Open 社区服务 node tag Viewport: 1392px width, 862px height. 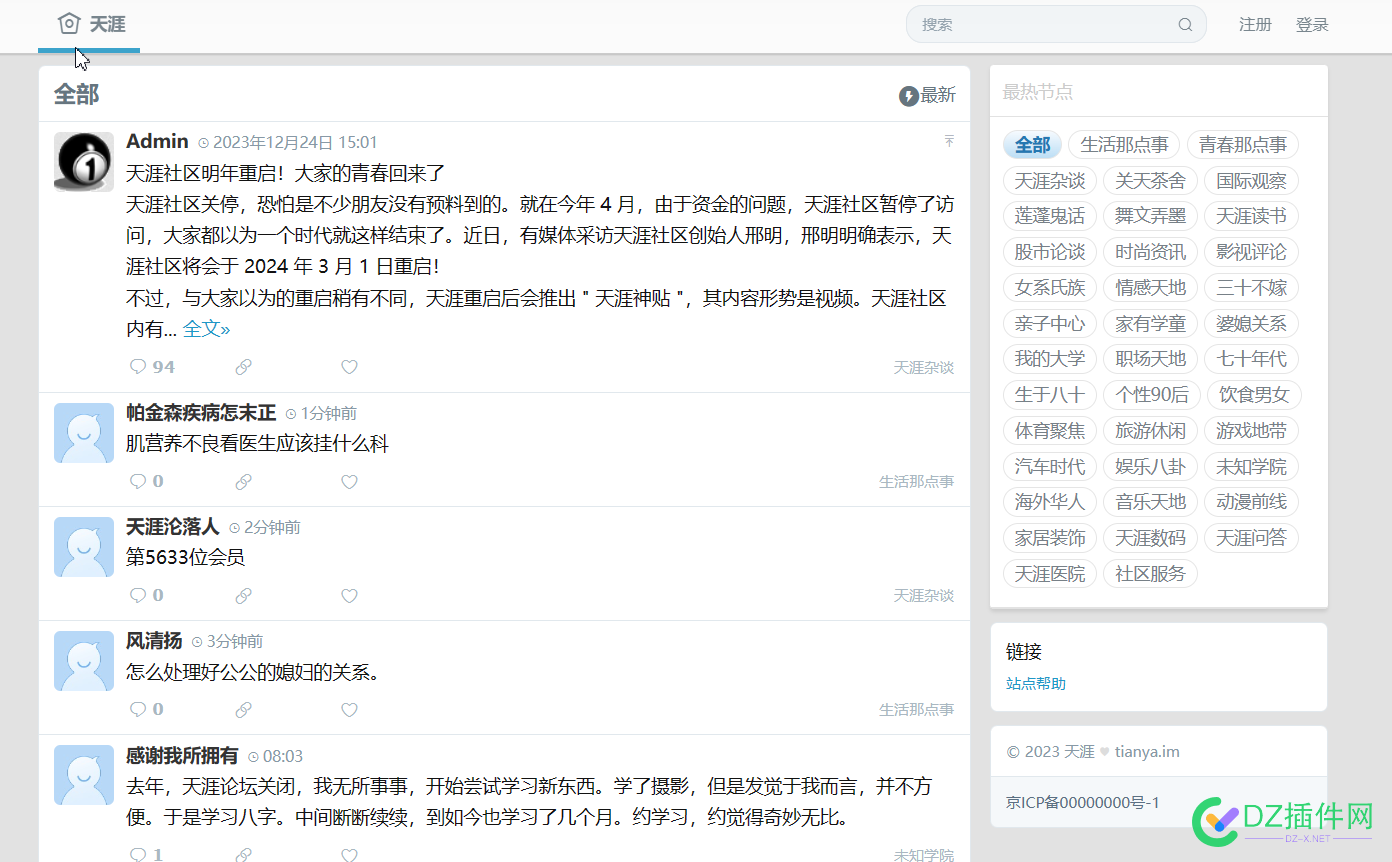click(1150, 574)
